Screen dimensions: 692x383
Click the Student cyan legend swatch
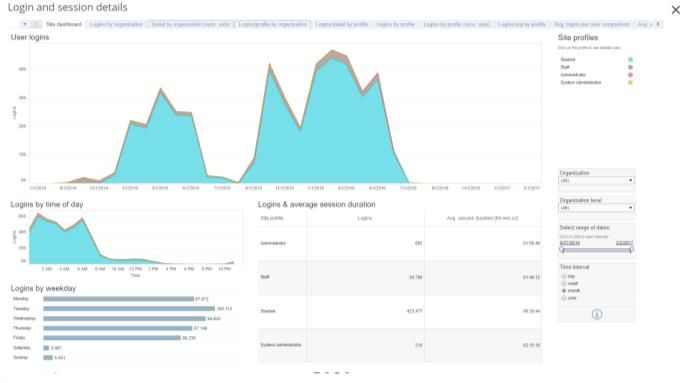click(x=630, y=60)
